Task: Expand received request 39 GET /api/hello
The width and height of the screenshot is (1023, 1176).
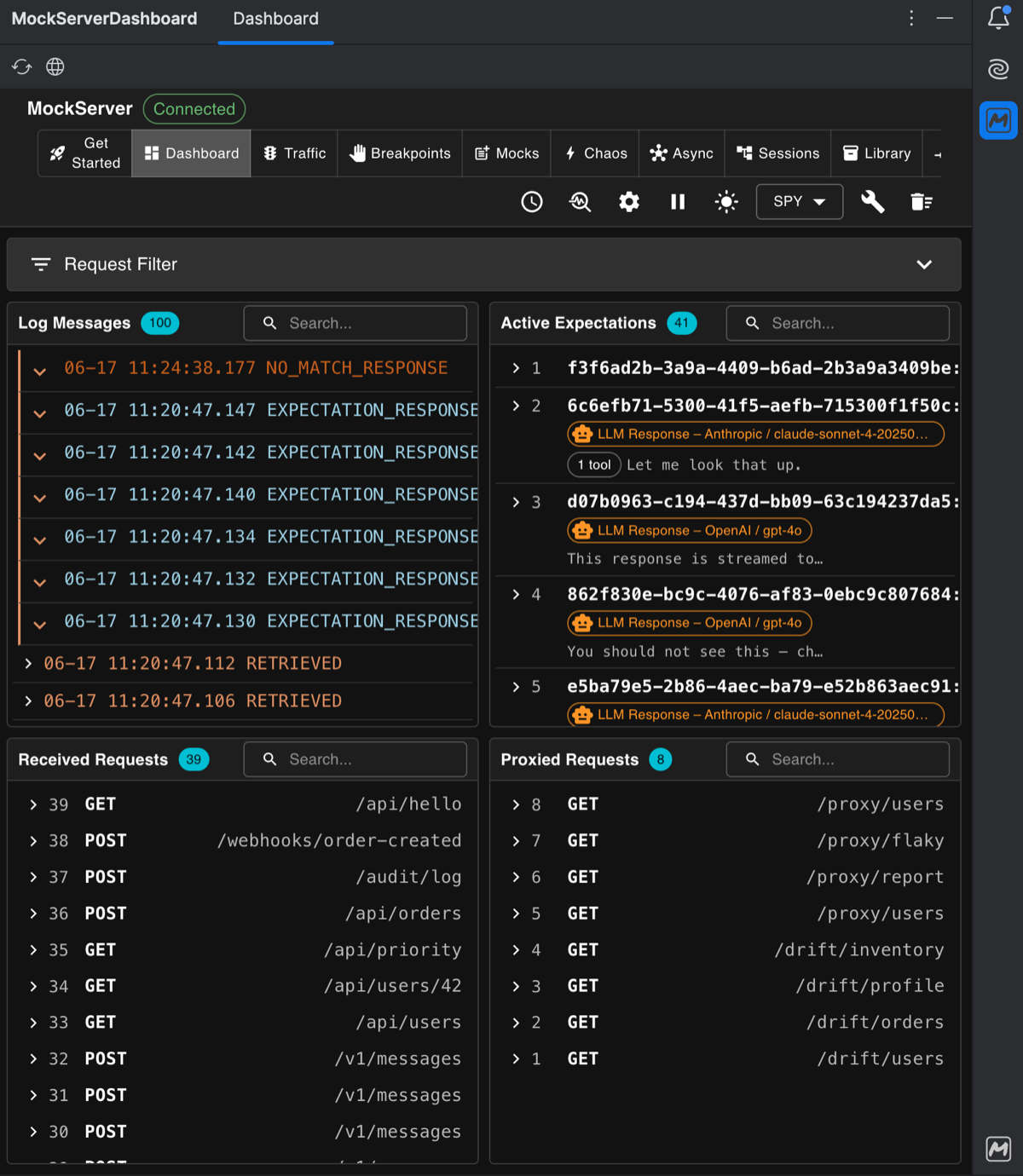Action: click(33, 804)
